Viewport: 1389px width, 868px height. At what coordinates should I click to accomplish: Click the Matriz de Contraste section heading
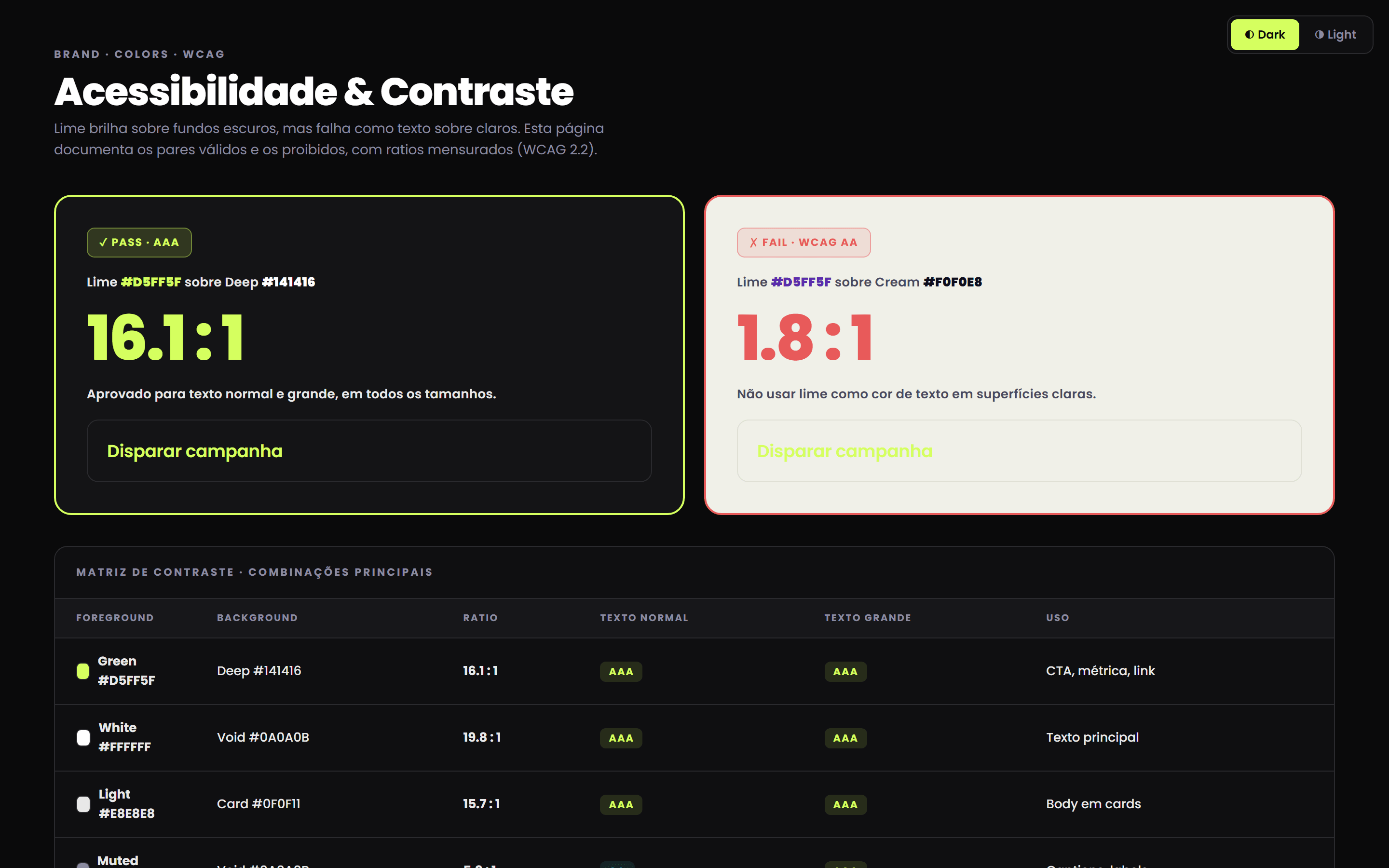[x=254, y=572]
